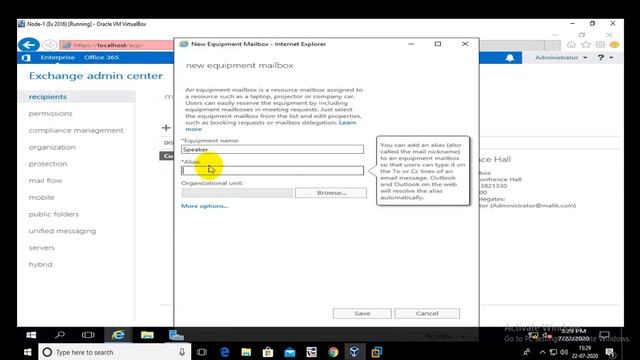
Task: Open public folders section
Action: (x=53, y=214)
